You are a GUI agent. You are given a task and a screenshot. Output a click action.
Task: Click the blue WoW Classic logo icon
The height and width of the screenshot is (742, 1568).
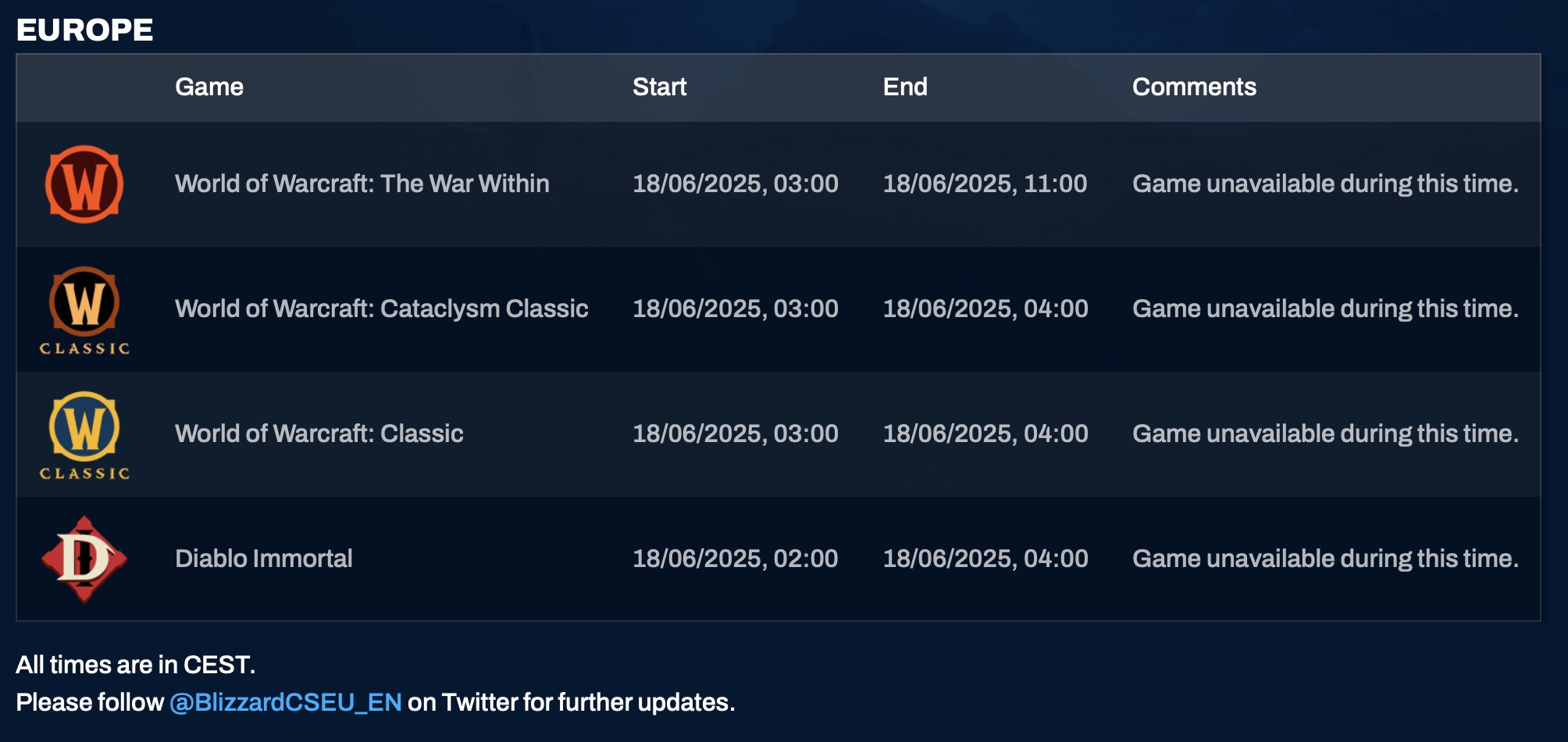tap(84, 436)
